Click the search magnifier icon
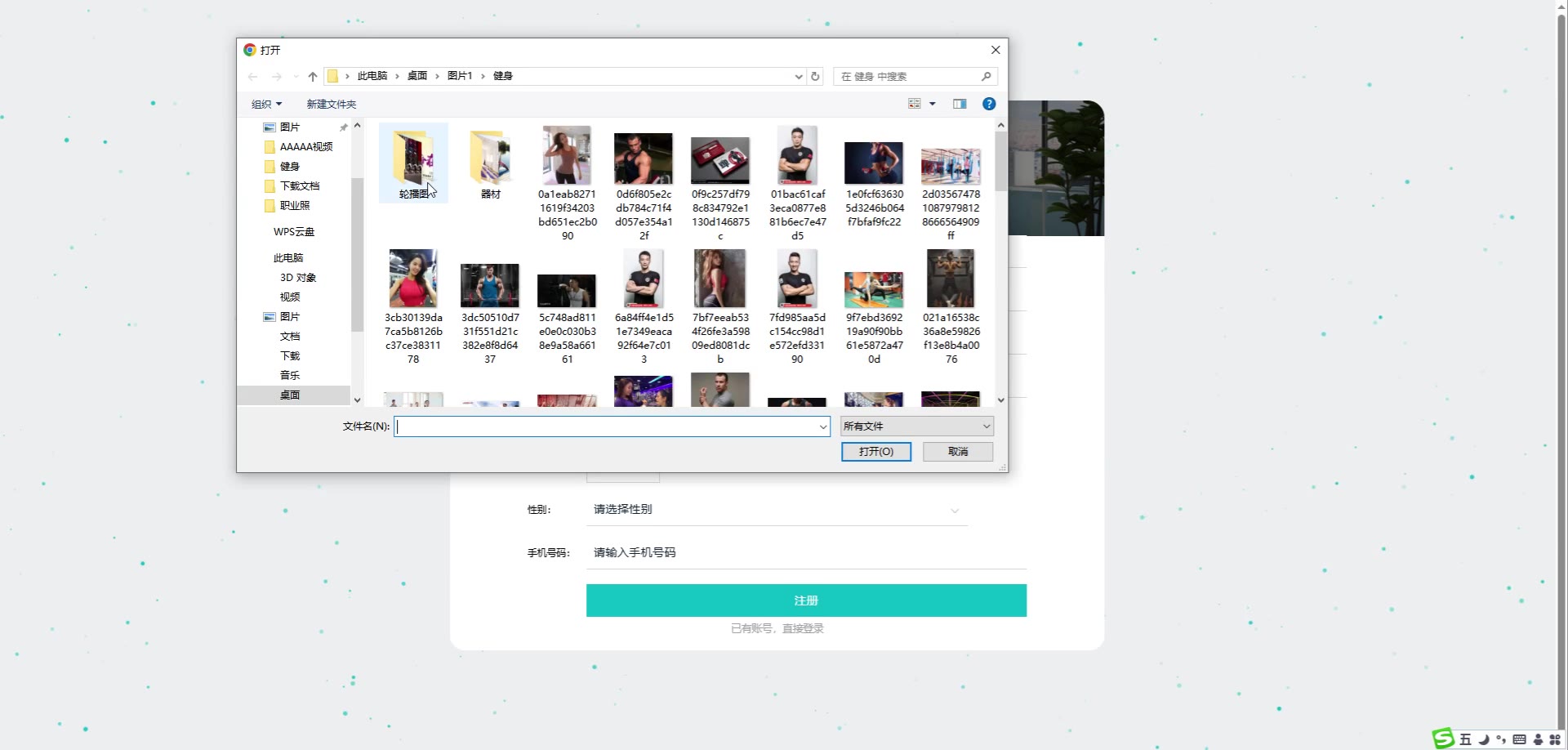Screen dimensions: 1568x750 coord(986,77)
